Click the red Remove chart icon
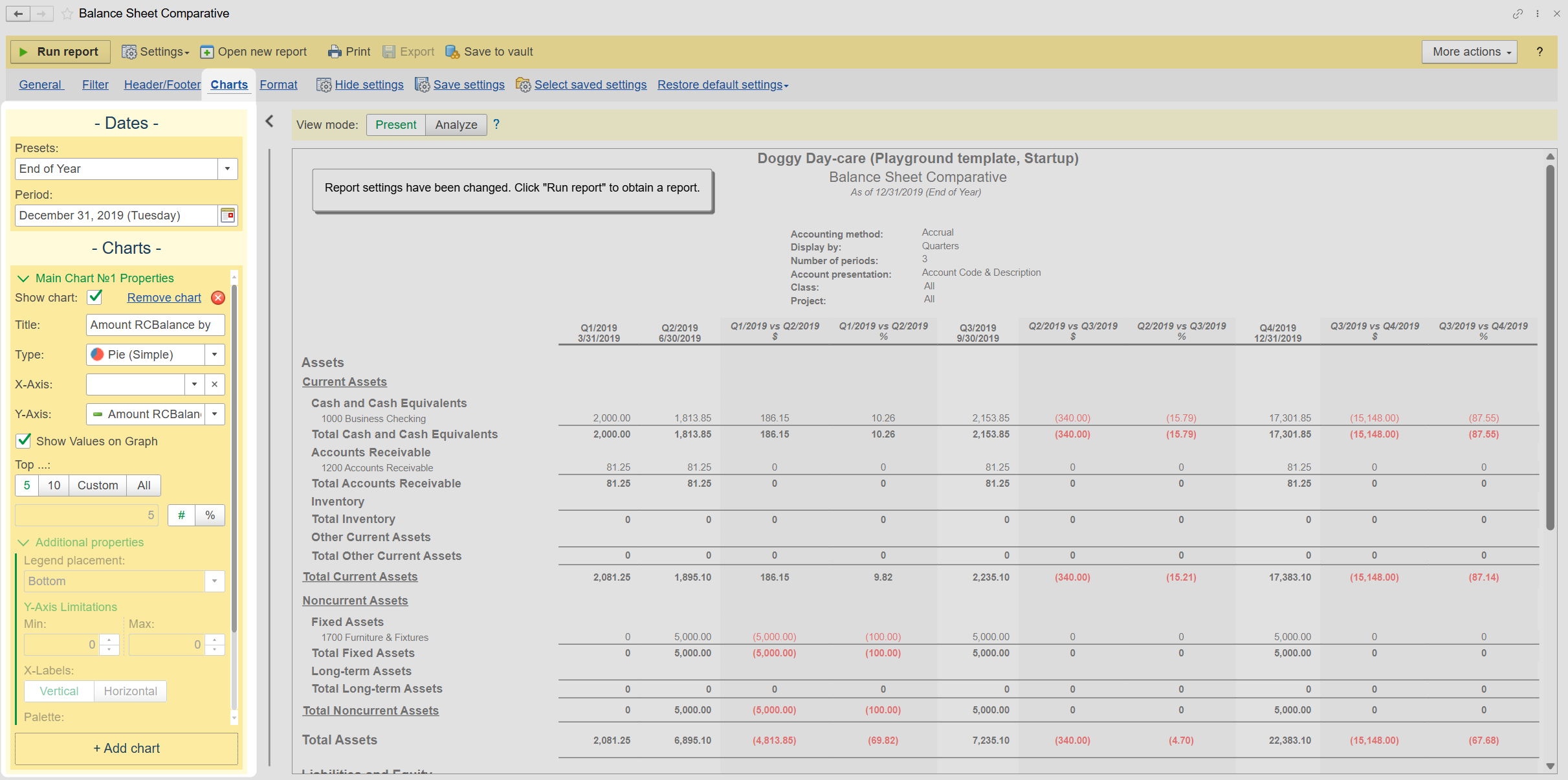 click(218, 298)
